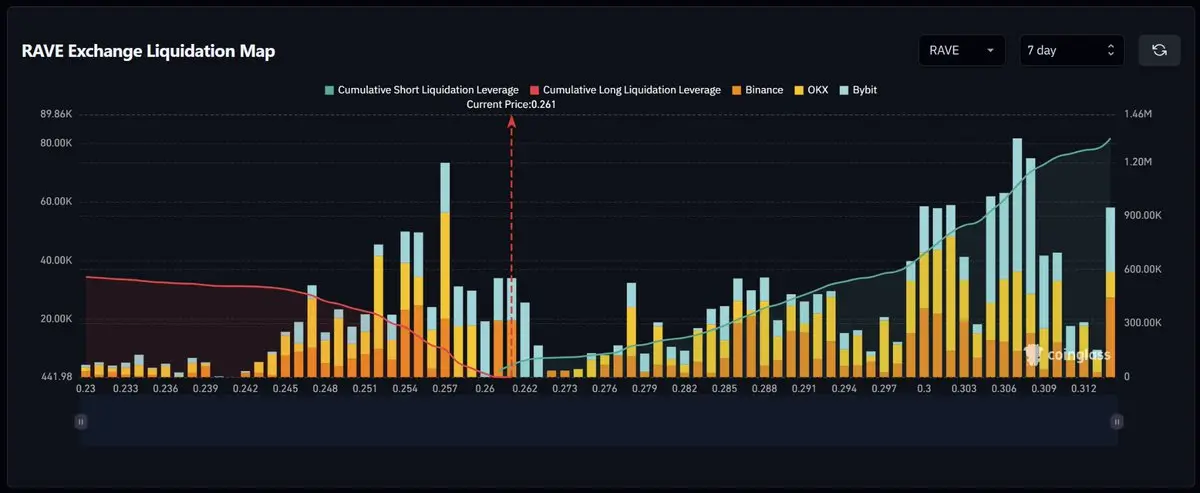Toggle Binance series in legend

(x=757, y=90)
